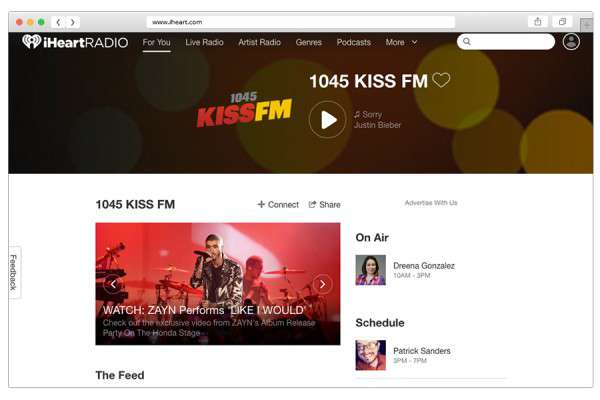Screen dimensions: 600x400
Task: Select the Podcasts menu item
Action: coord(354,42)
